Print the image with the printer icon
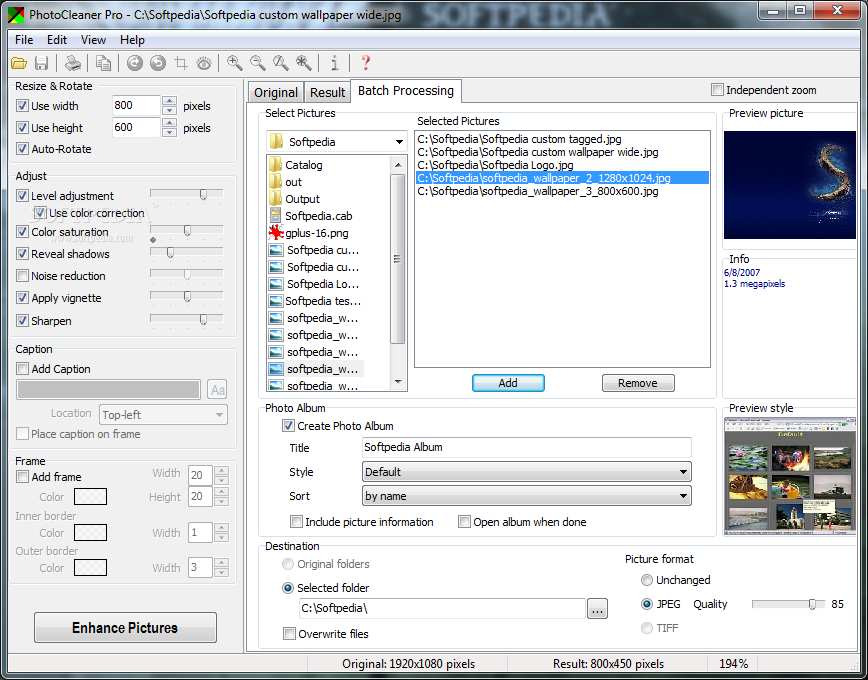 tap(73, 63)
